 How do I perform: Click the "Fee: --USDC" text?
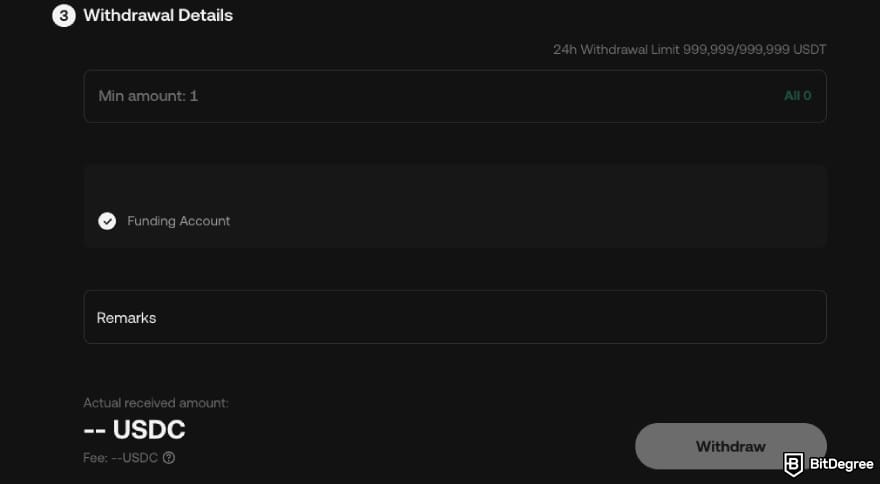click(121, 458)
